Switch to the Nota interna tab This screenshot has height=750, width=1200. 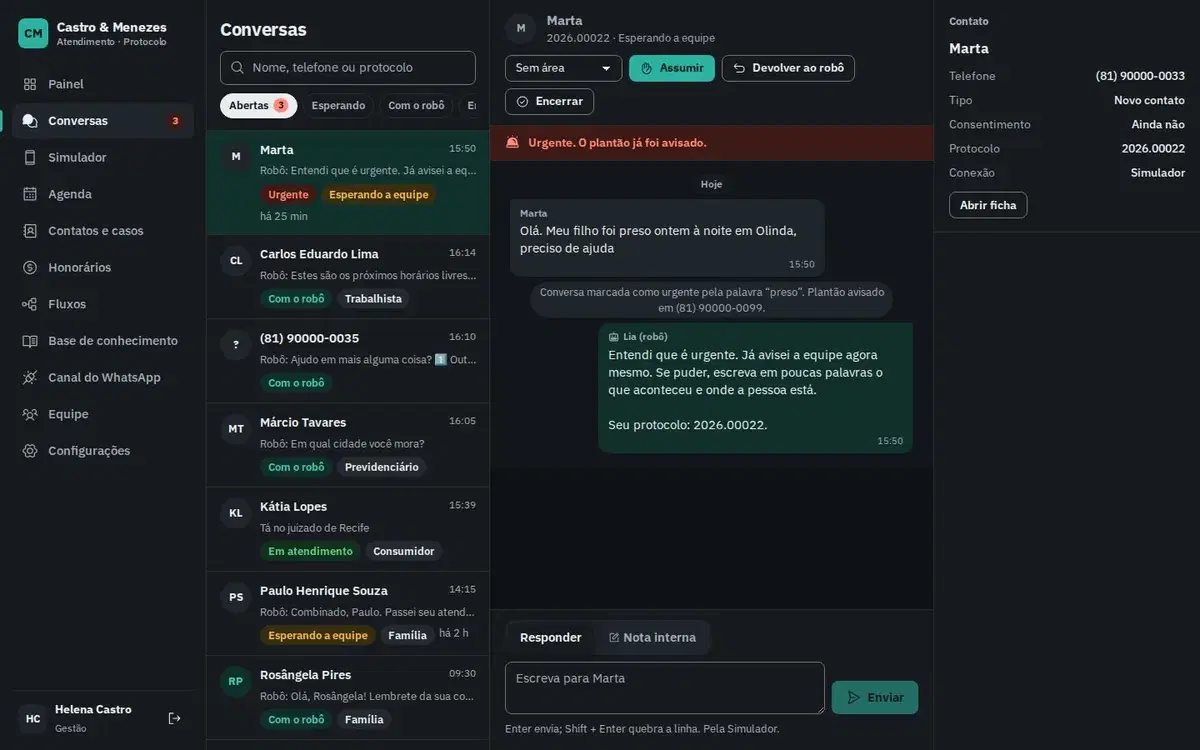(x=652, y=638)
